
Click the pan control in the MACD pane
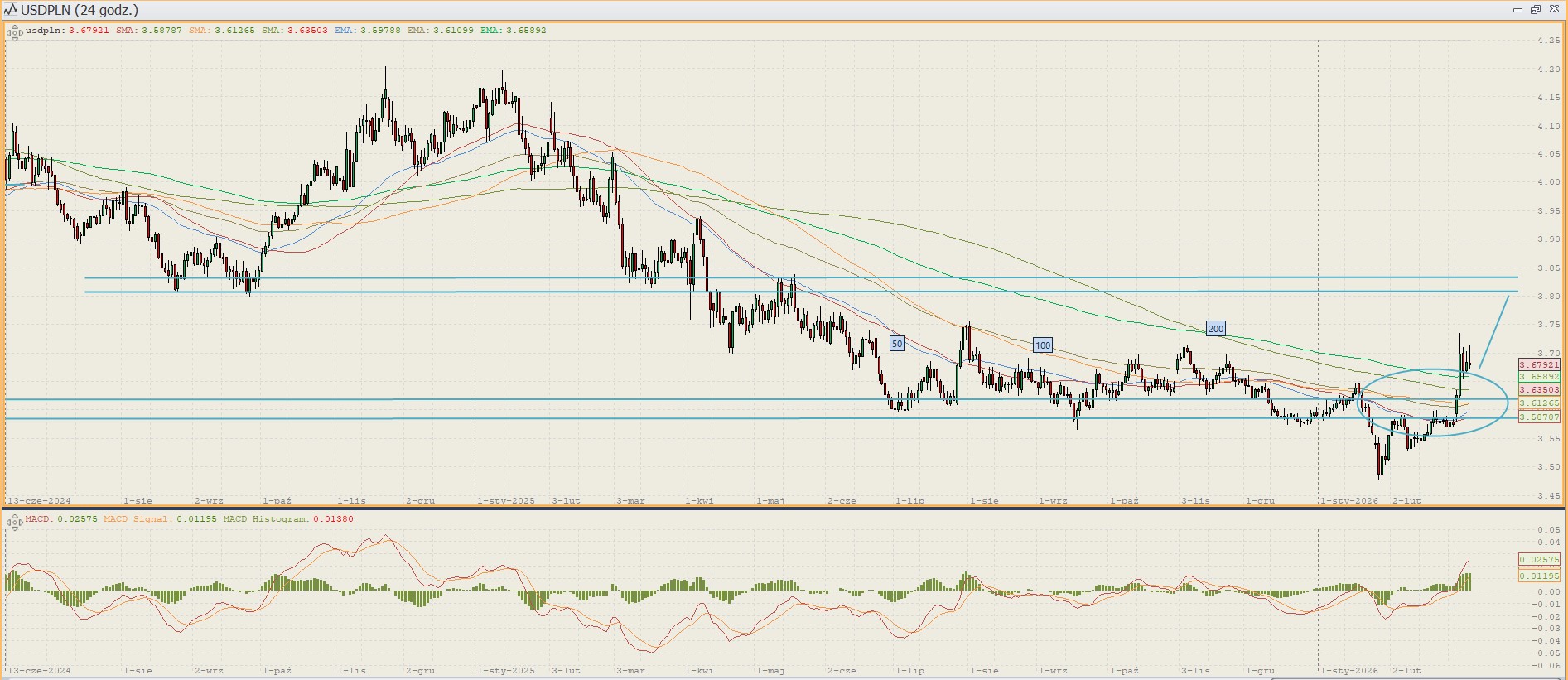pos(14,522)
